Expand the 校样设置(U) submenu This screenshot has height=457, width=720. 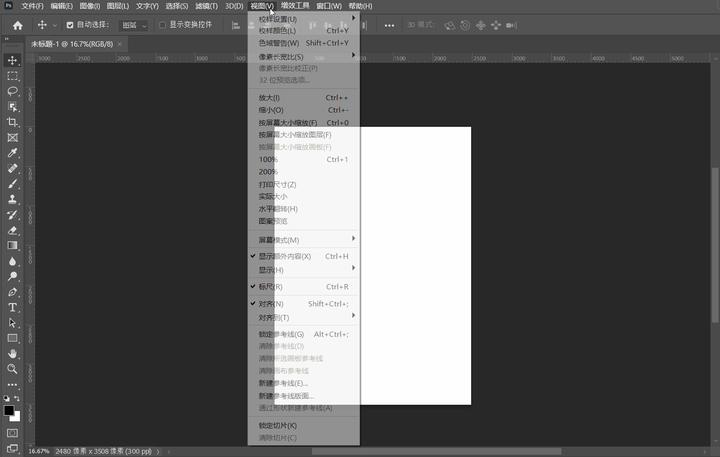tap(304, 19)
